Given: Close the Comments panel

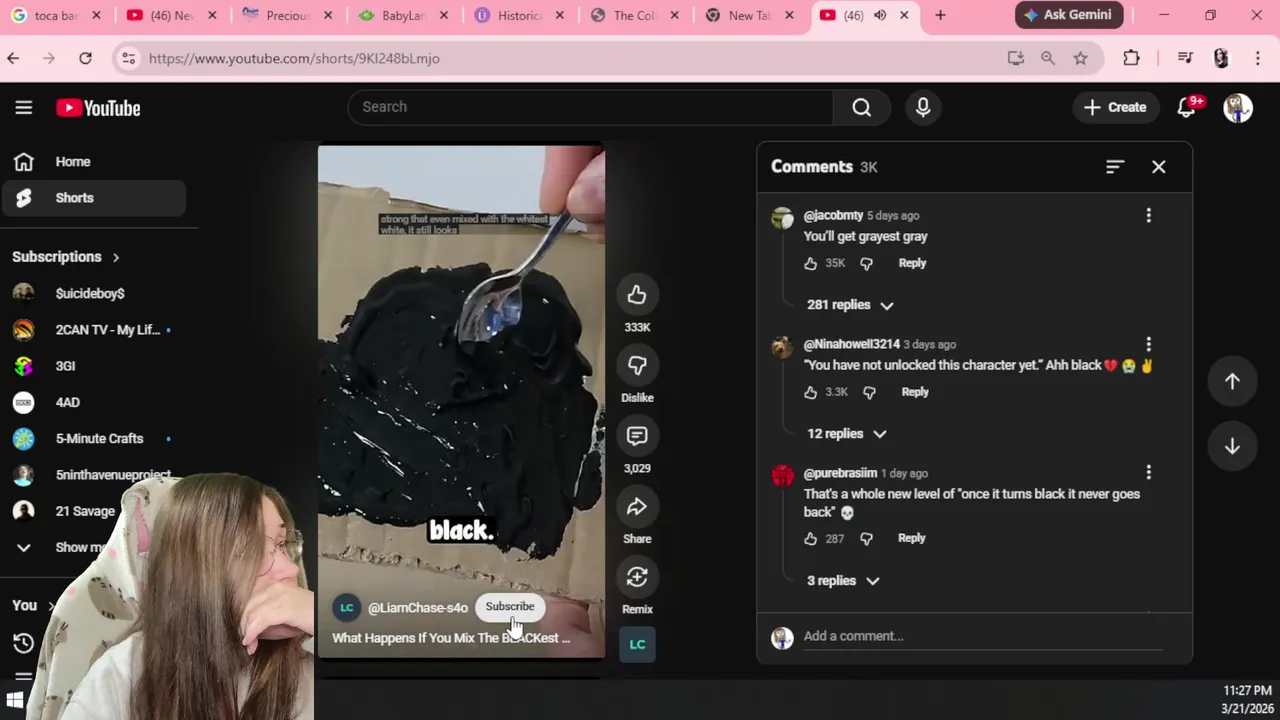Looking at the screenshot, I should [1158, 167].
